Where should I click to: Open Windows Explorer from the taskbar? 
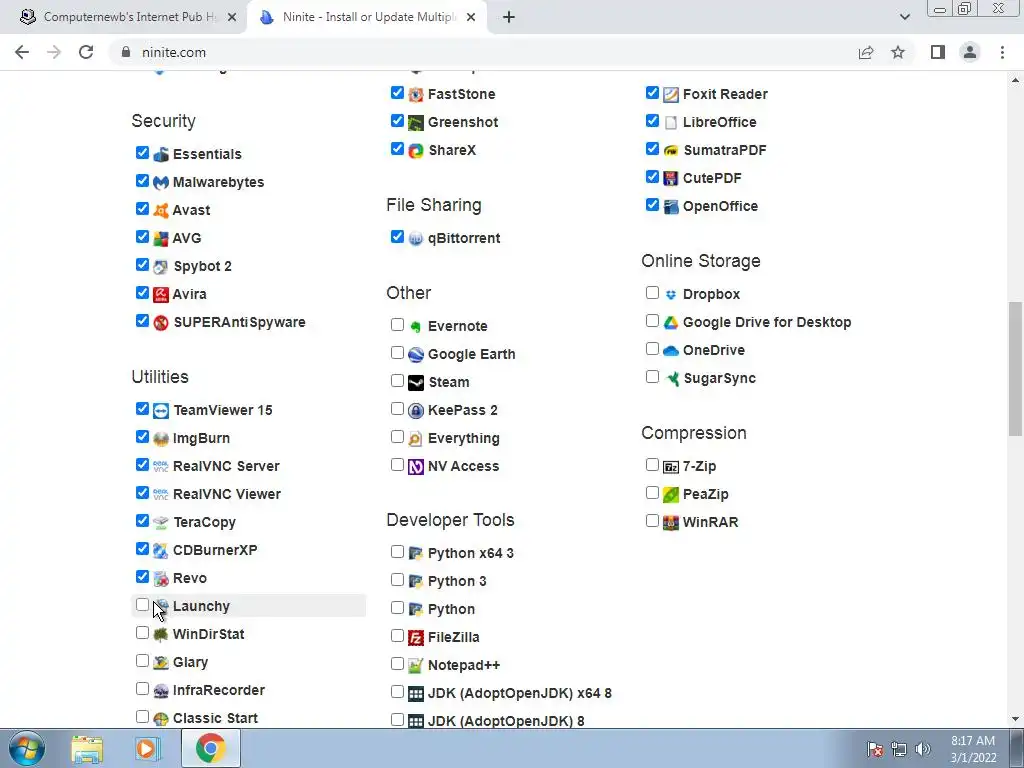pyautogui.click(x=87, y=748)
